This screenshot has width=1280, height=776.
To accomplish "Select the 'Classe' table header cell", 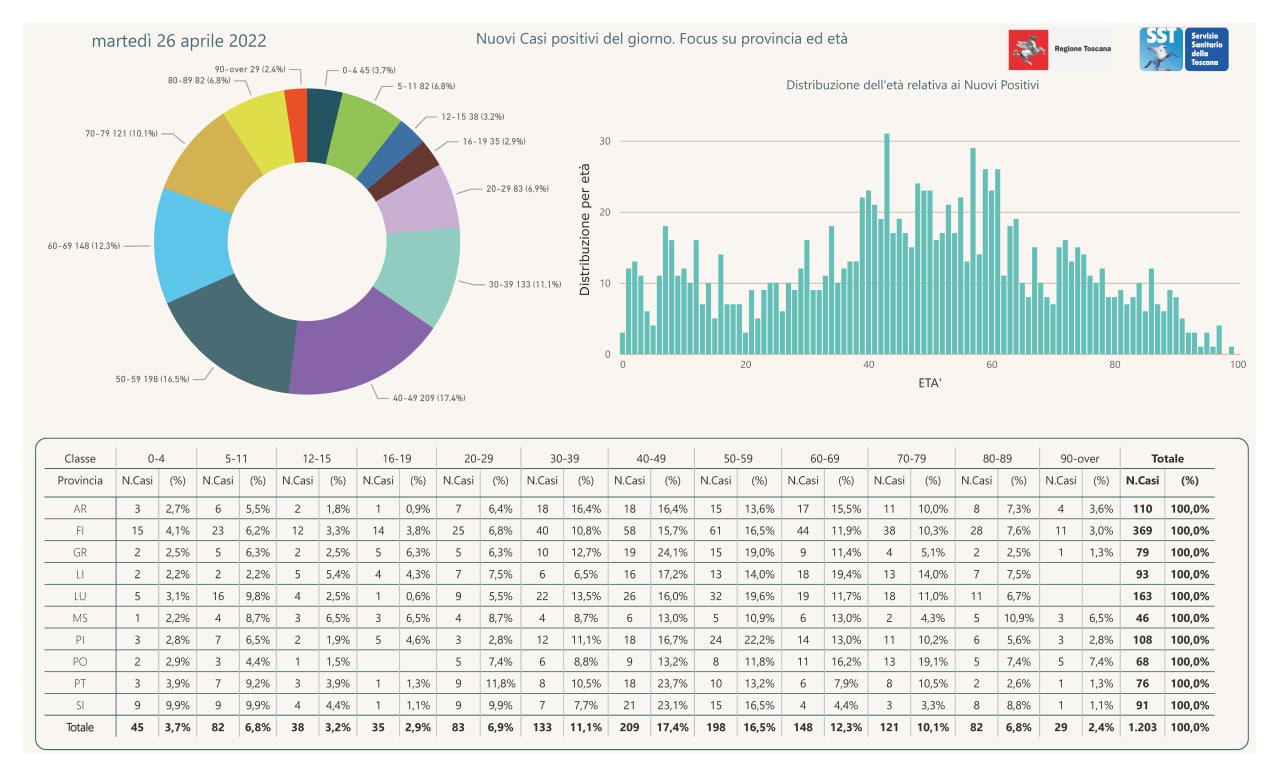I will (80, 458).
